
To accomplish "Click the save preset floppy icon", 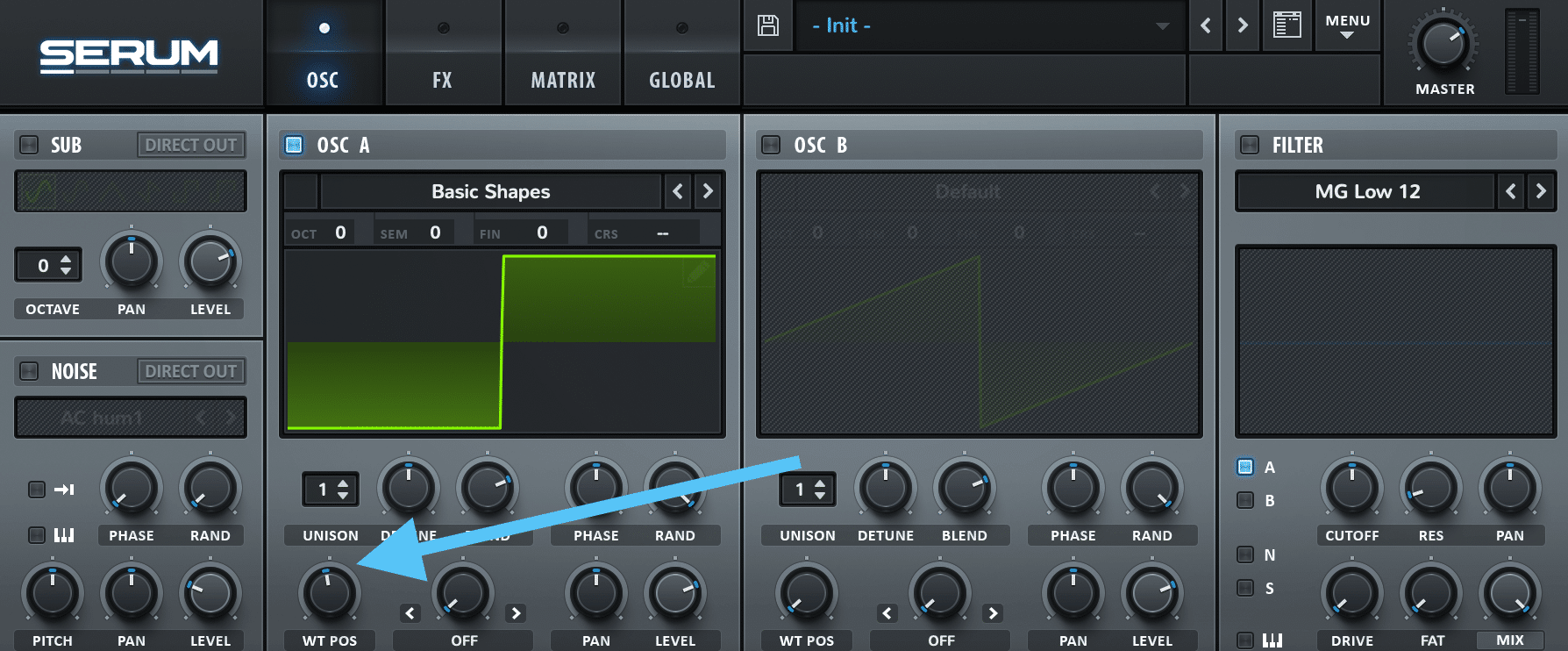I will pos(768,25).
